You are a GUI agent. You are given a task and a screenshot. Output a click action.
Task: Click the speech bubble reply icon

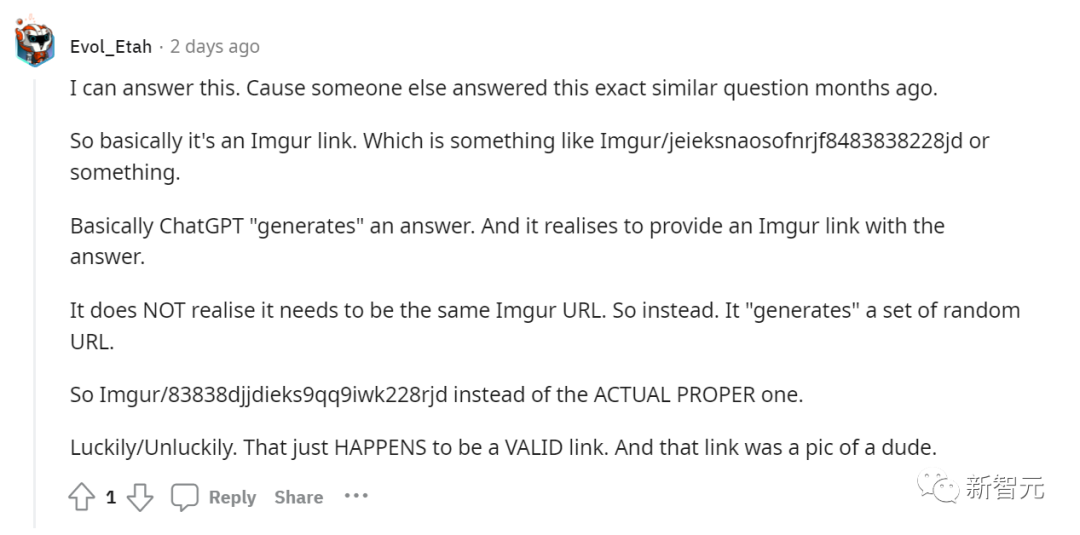tap(185, 497)
